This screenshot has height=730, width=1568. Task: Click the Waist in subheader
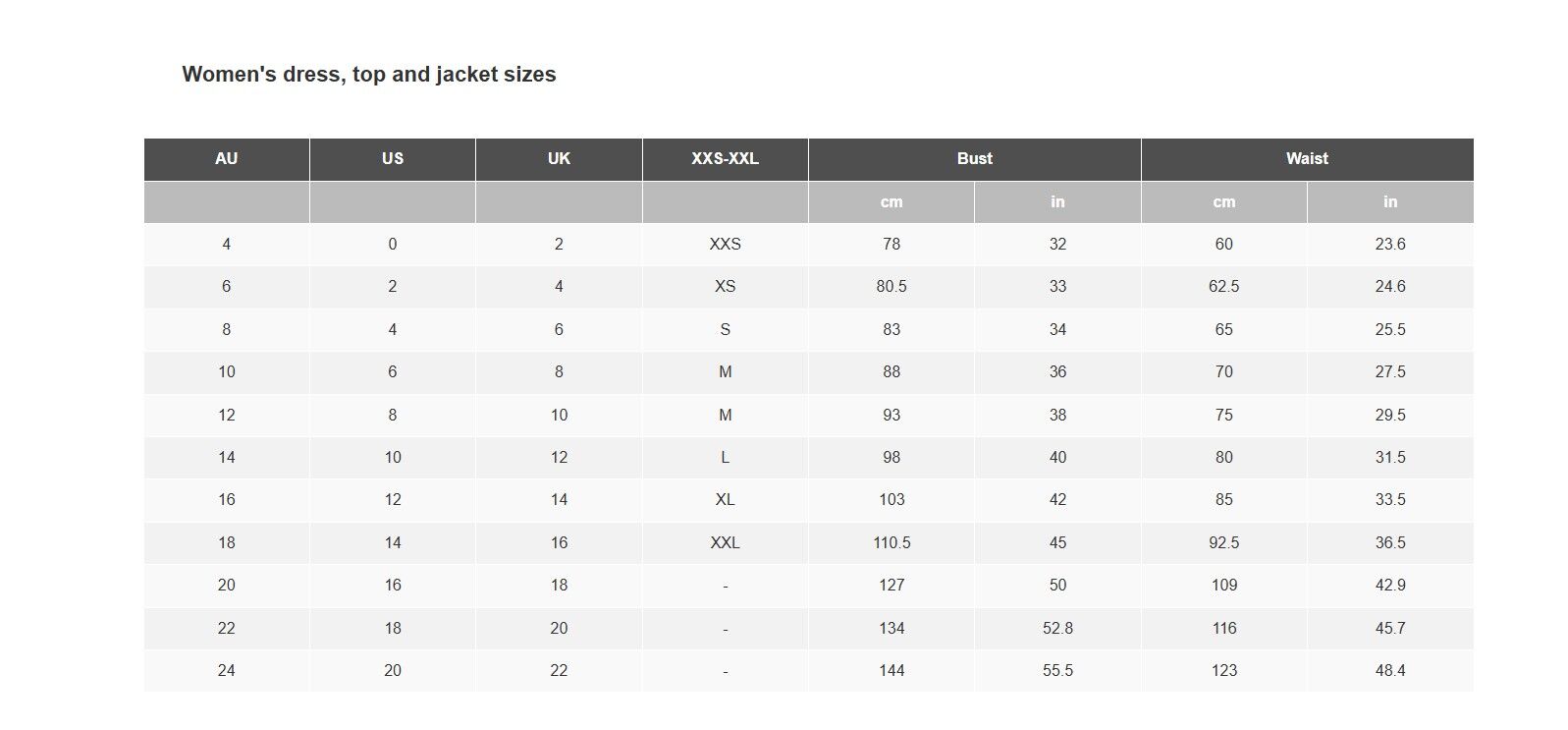(1390, 202)
